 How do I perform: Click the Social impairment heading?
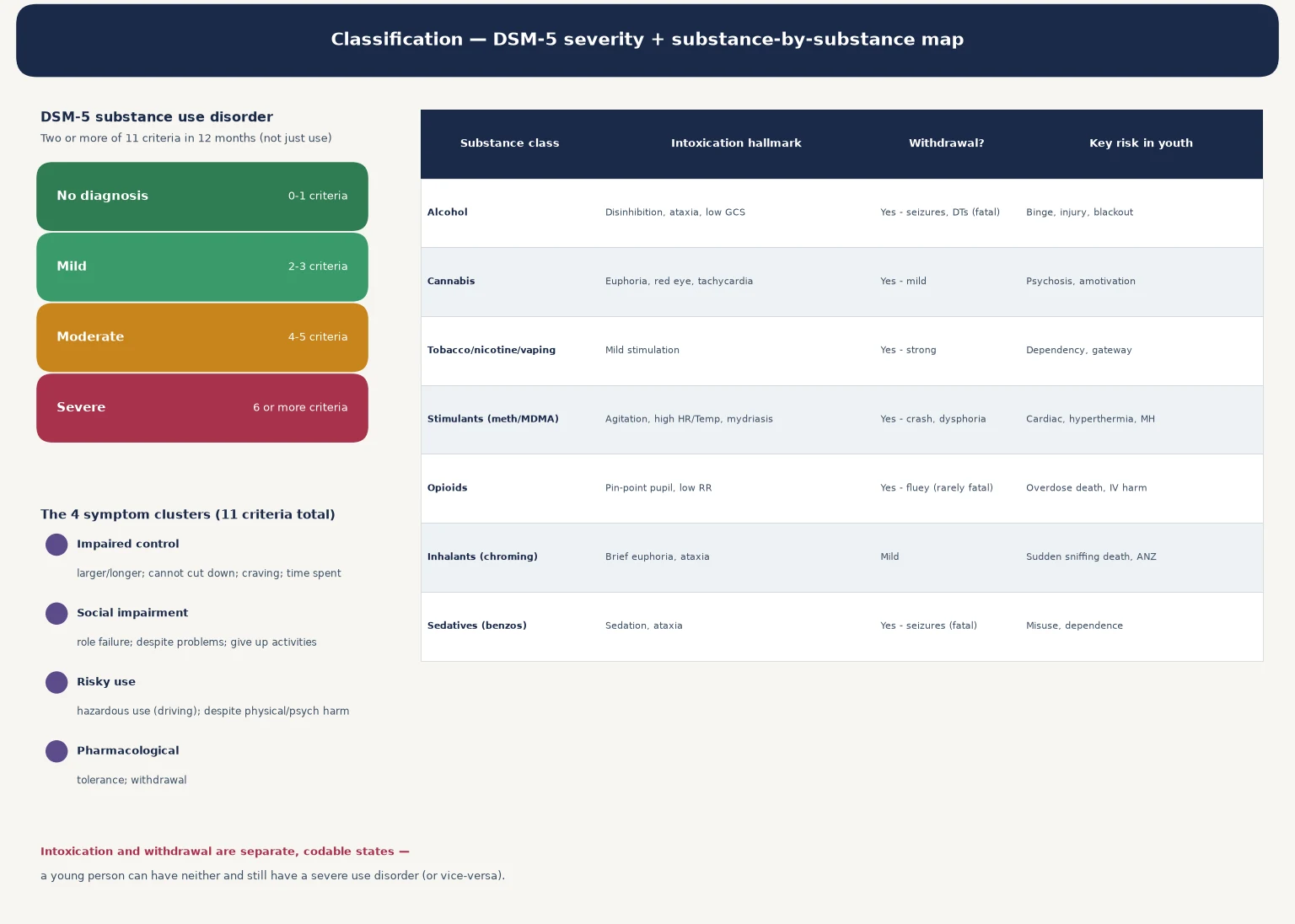(x=132, y=613)
